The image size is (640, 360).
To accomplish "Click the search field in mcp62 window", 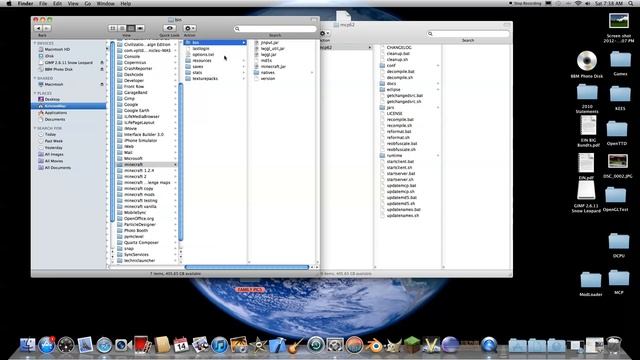I will [x=468, y=34].
